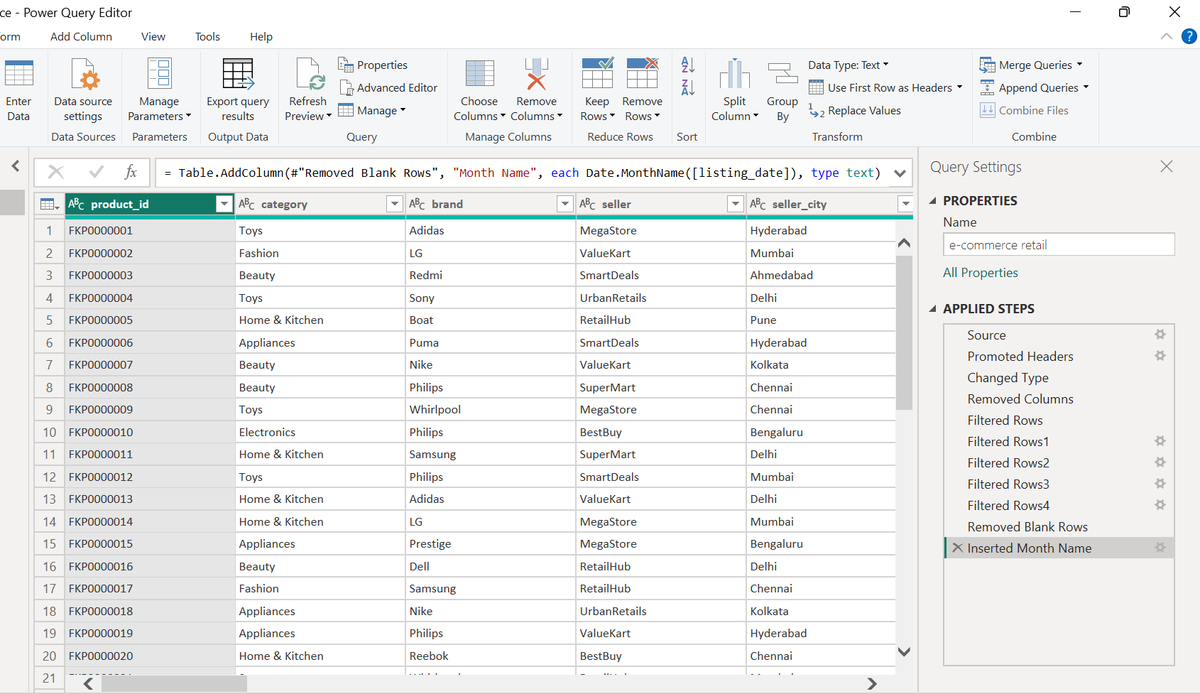Screen dimensions: 1200x694
Task: Open product_id column filter dropdown
Action: coord(224,204)
